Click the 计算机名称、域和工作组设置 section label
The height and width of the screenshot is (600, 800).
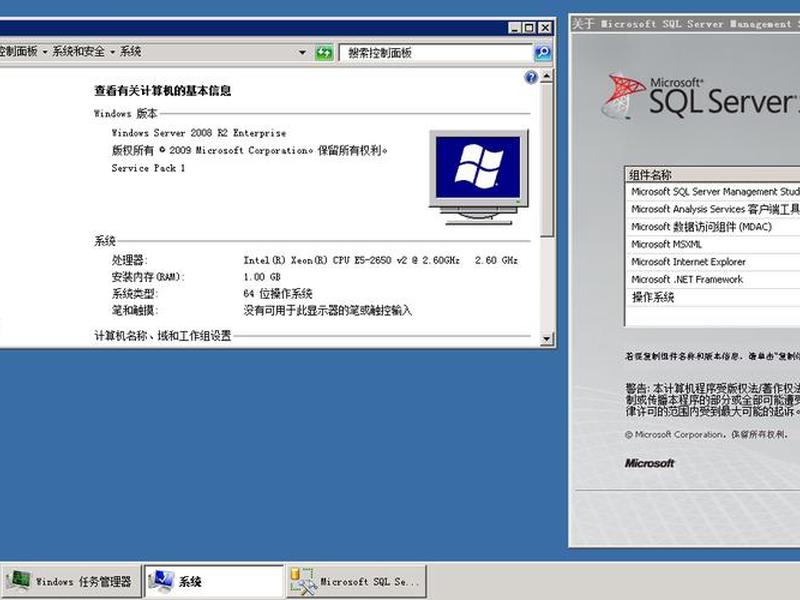coord(163,336)
